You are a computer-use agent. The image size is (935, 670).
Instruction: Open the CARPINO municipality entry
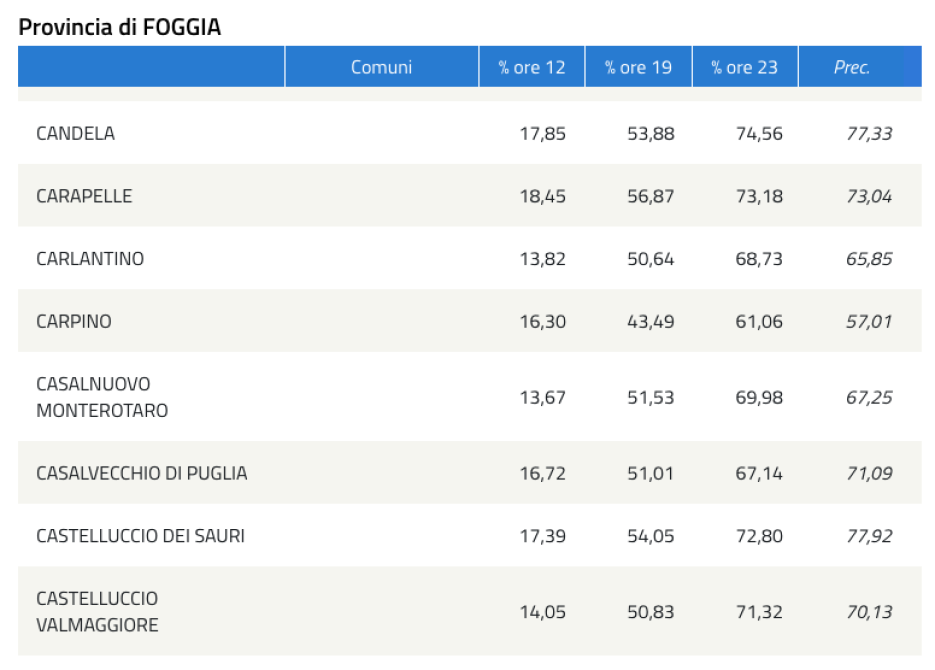click(x=74, y=321)
